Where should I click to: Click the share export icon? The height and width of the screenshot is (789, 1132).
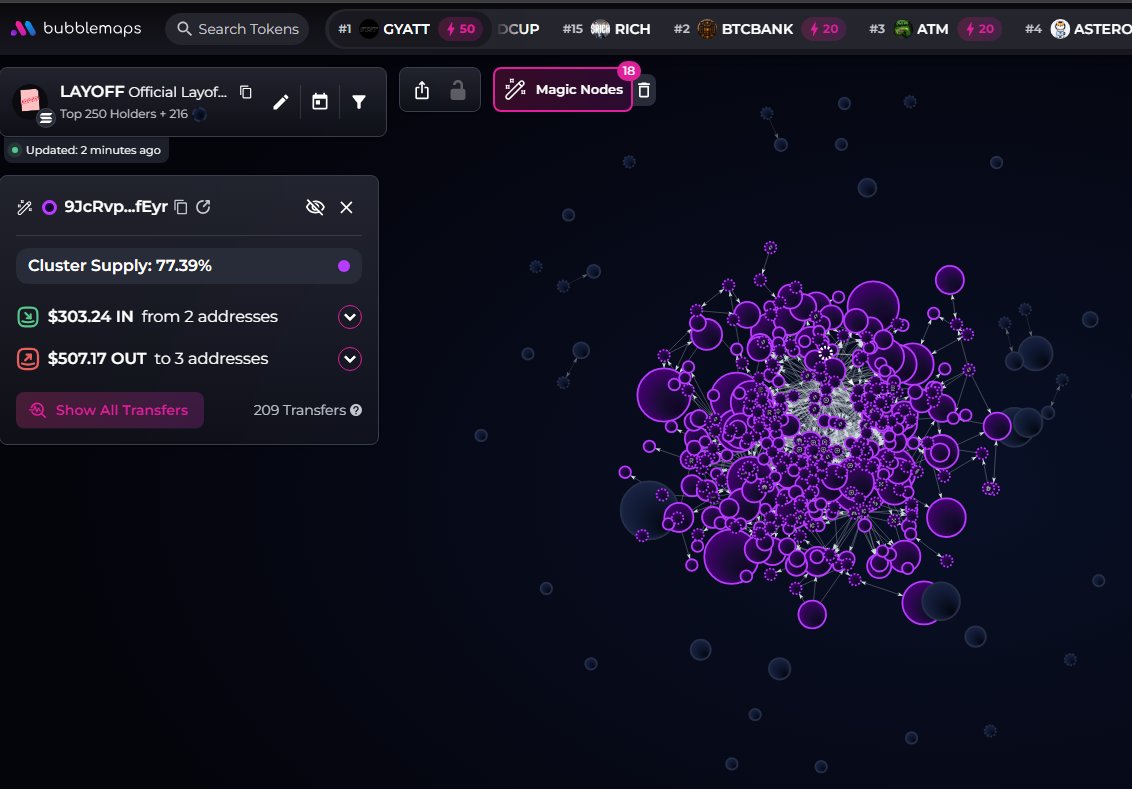[x=422, y=90]
